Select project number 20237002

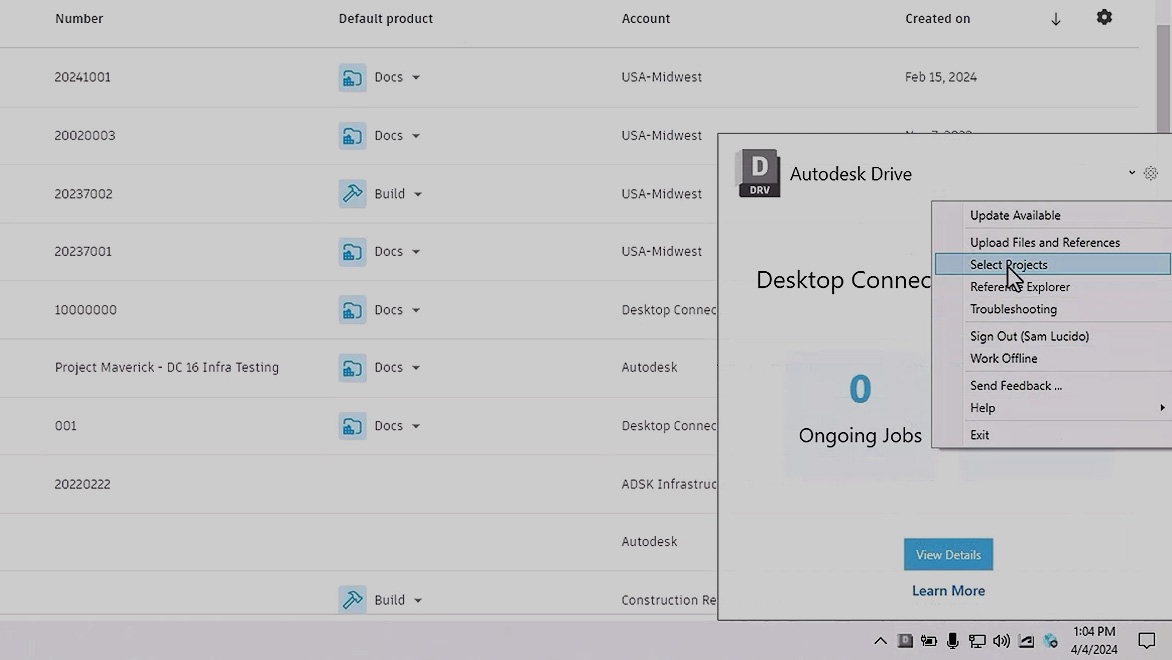tap(84, 194)
